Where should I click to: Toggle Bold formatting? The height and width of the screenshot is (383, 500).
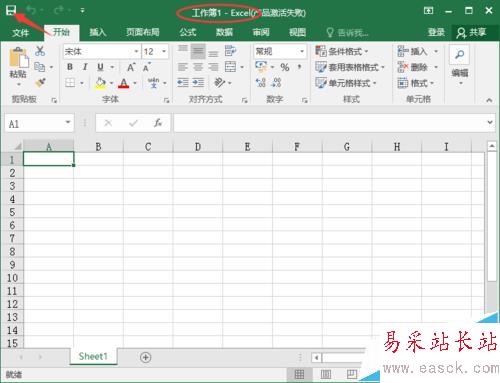click(x=70, y=67)
